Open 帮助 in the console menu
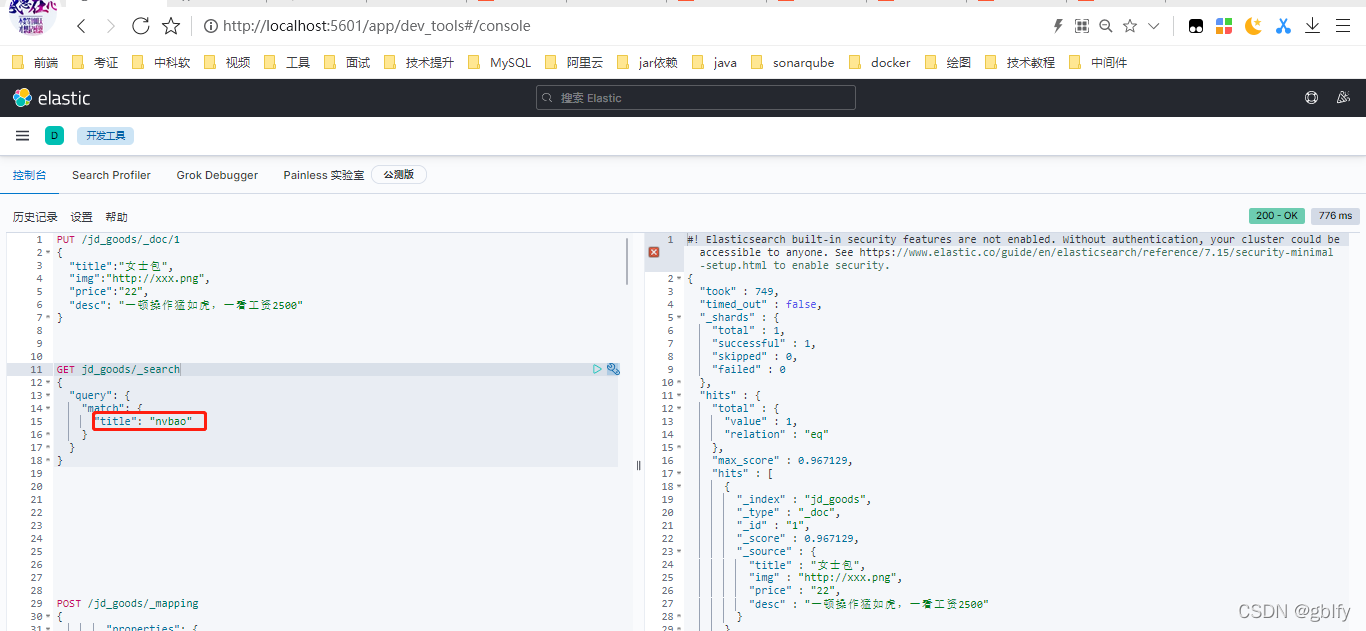The height and width of the screenshot is (631, 1366). coord(116,217)
